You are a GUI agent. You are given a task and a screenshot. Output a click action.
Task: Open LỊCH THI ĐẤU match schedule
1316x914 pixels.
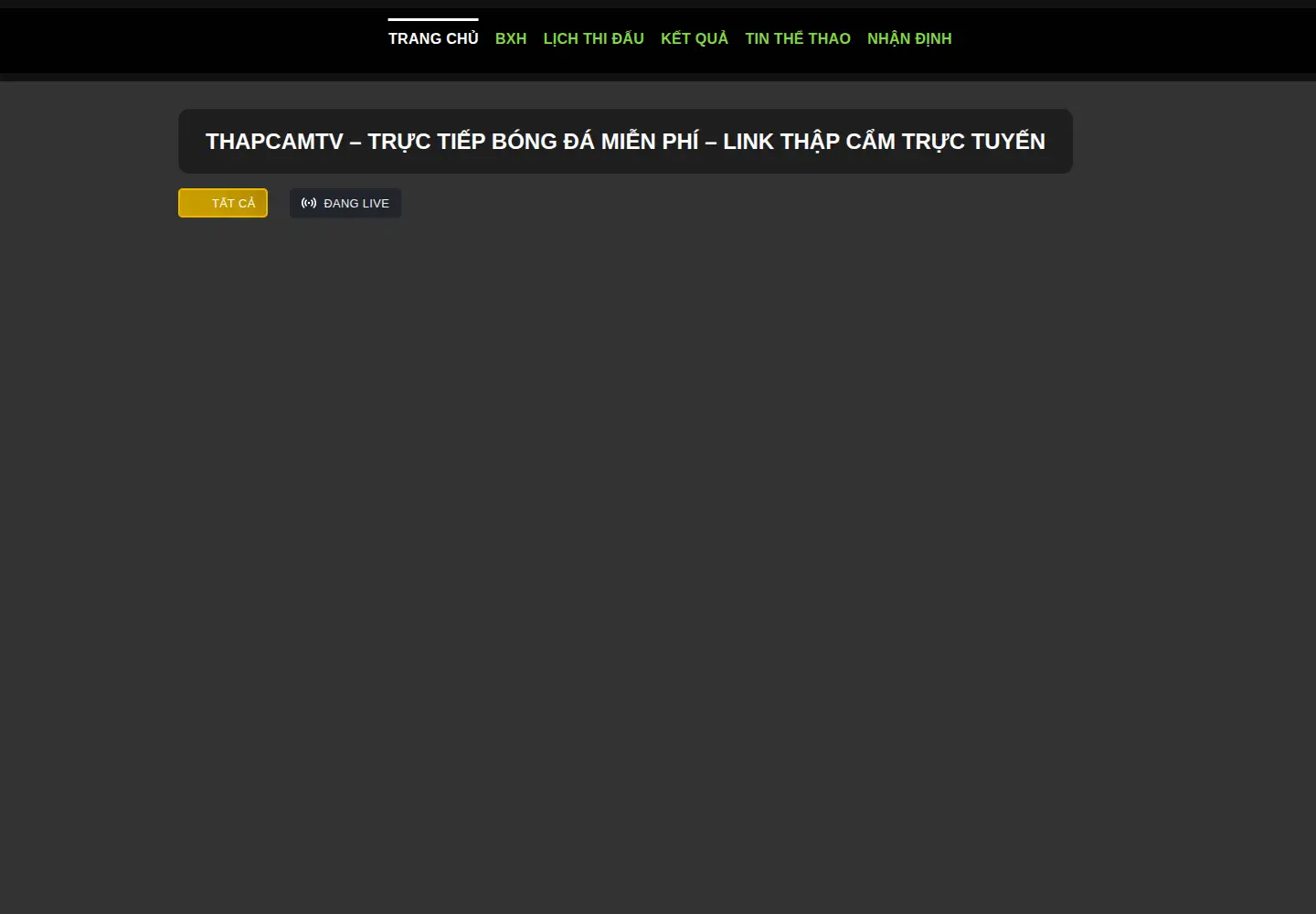click(594, 38)
